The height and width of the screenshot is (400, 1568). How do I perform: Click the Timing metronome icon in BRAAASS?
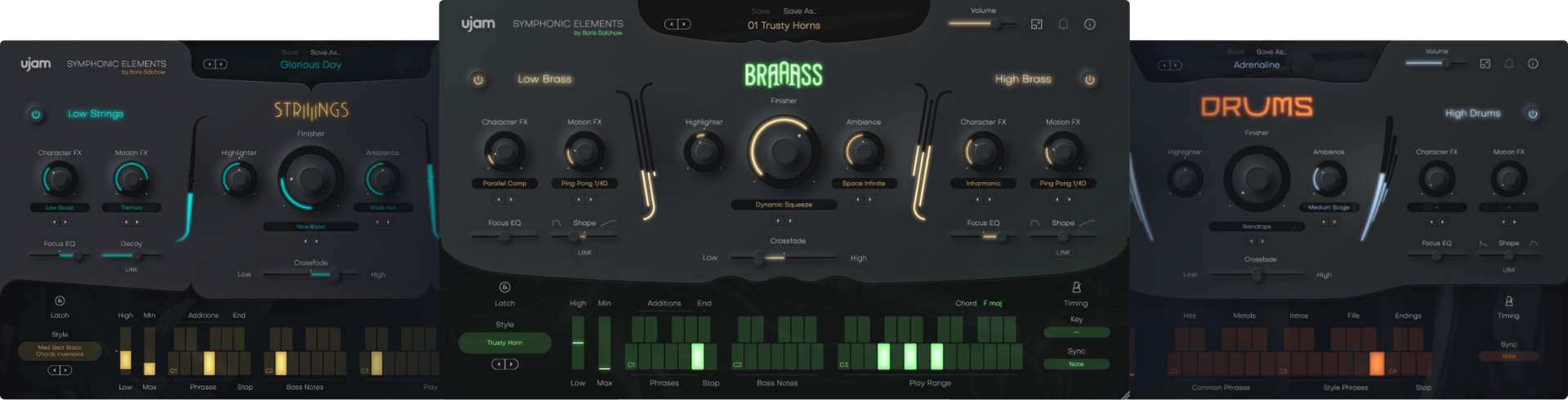[x=1076, y=287]
